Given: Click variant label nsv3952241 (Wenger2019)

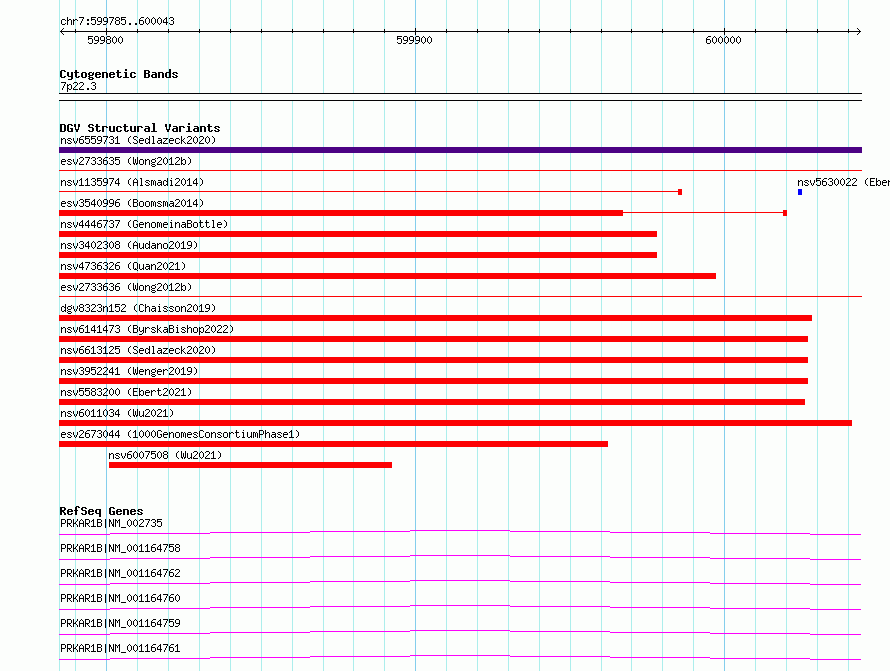Looking at the screenshot, I should point(129,371).
